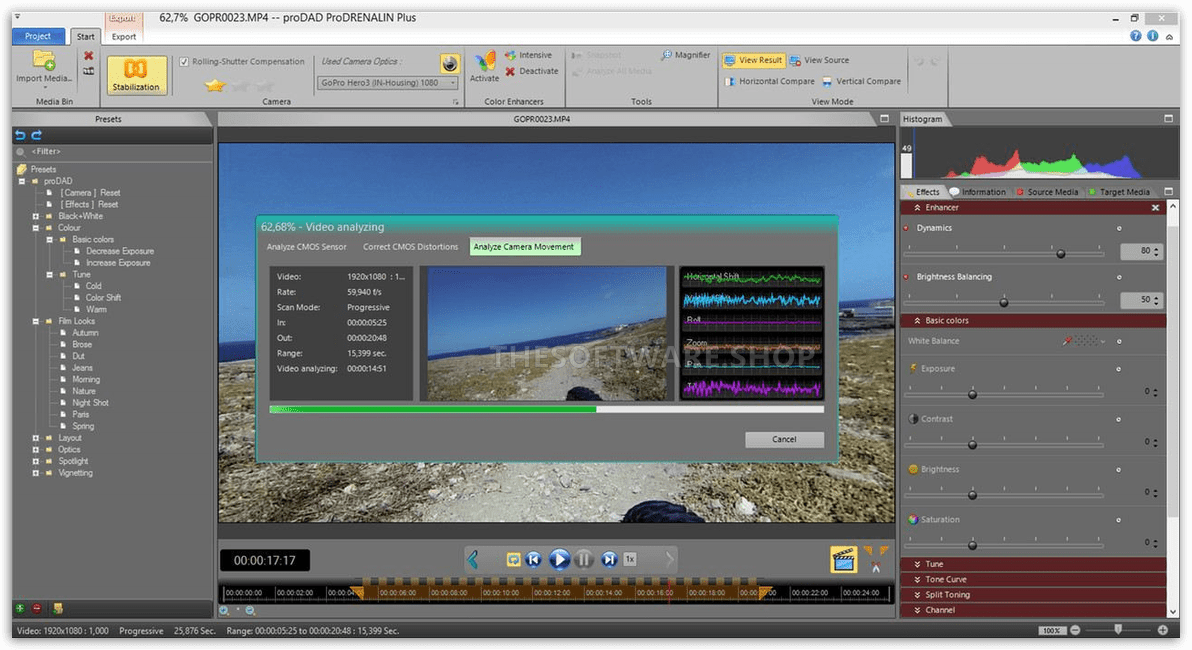This screenshot has width=1192, height=650.
Task: Select the Stabilization tool
Action: pyautogui.click(x=136, y=75)
